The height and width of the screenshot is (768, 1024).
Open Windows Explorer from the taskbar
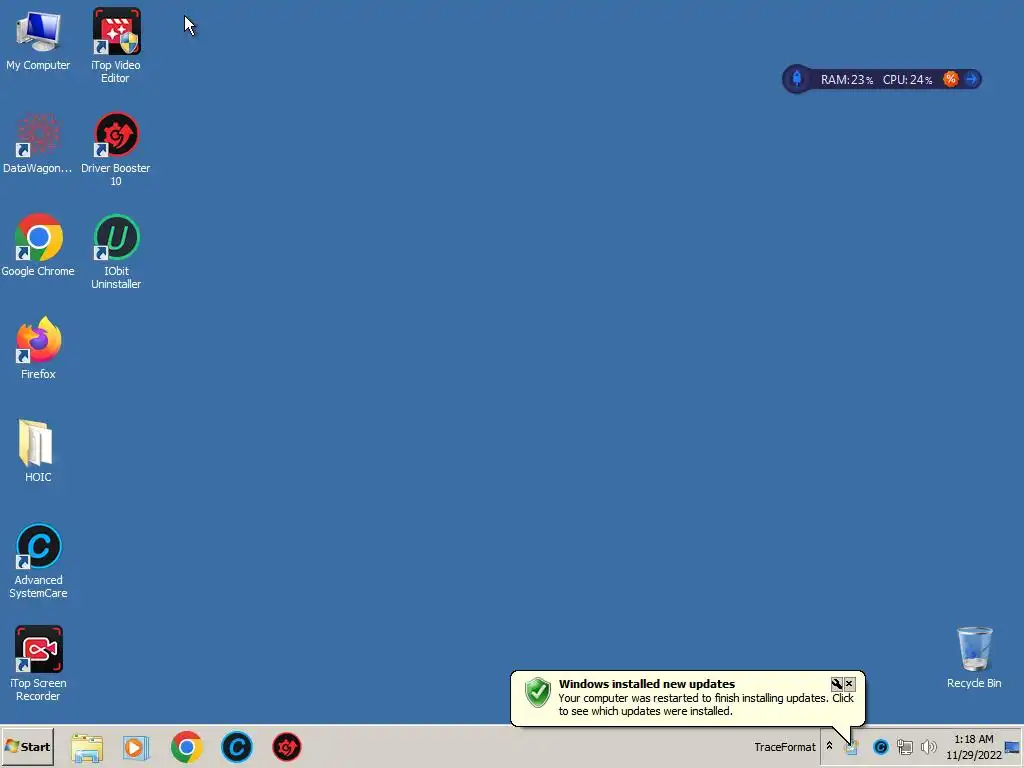click(x=87, y=747)
